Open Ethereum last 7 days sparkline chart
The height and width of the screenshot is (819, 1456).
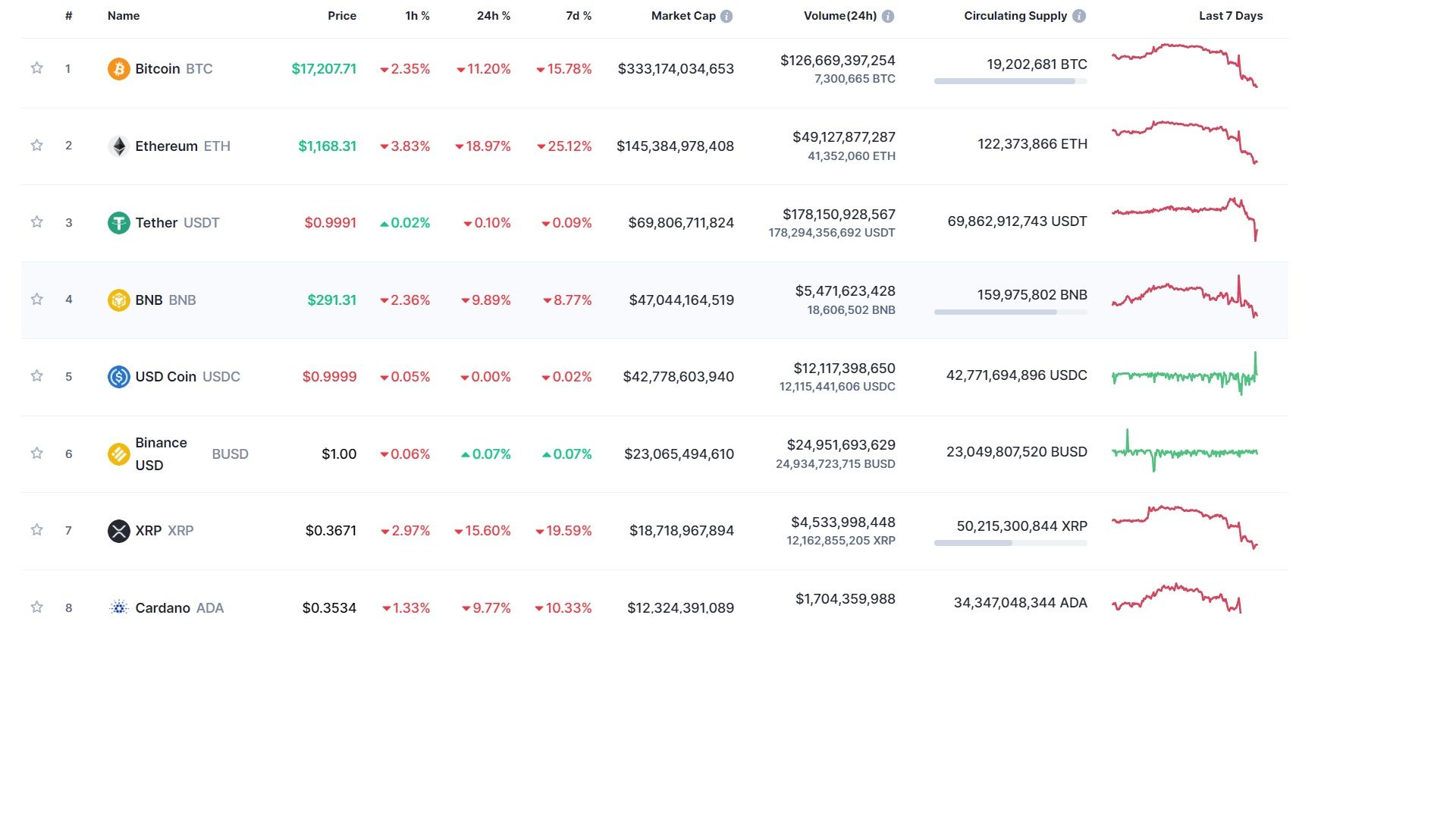point(1185,142)
